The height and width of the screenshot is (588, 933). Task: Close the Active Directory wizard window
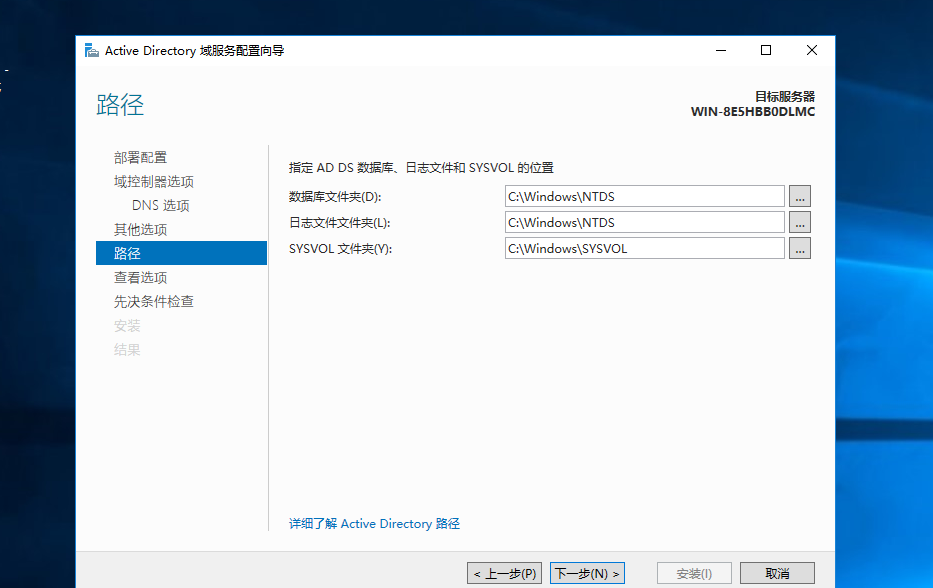(812, 51)
